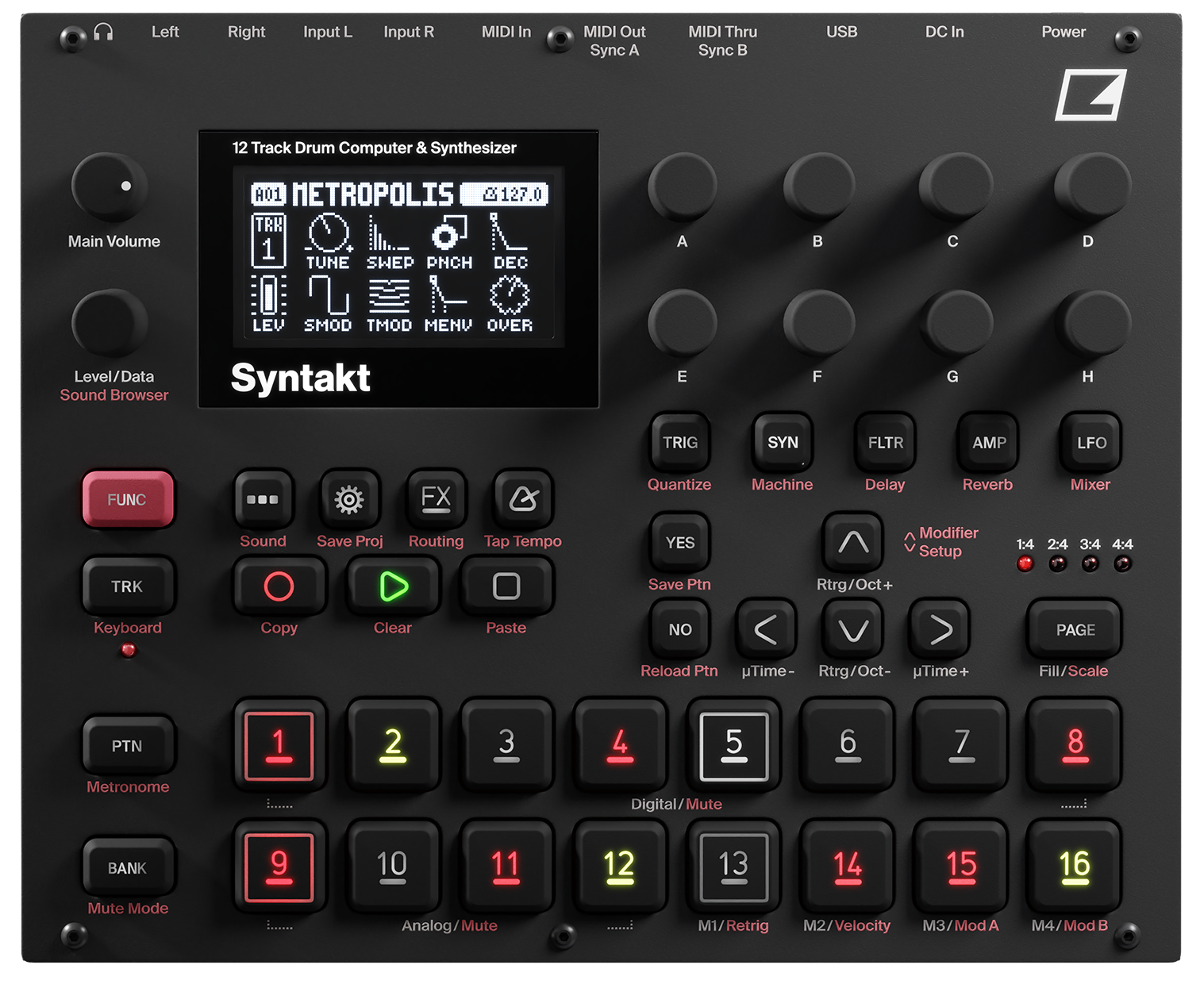Click the PTN Metronome key
The width and height of the screenshot is (1204, 984).
(x=127, y=746)
